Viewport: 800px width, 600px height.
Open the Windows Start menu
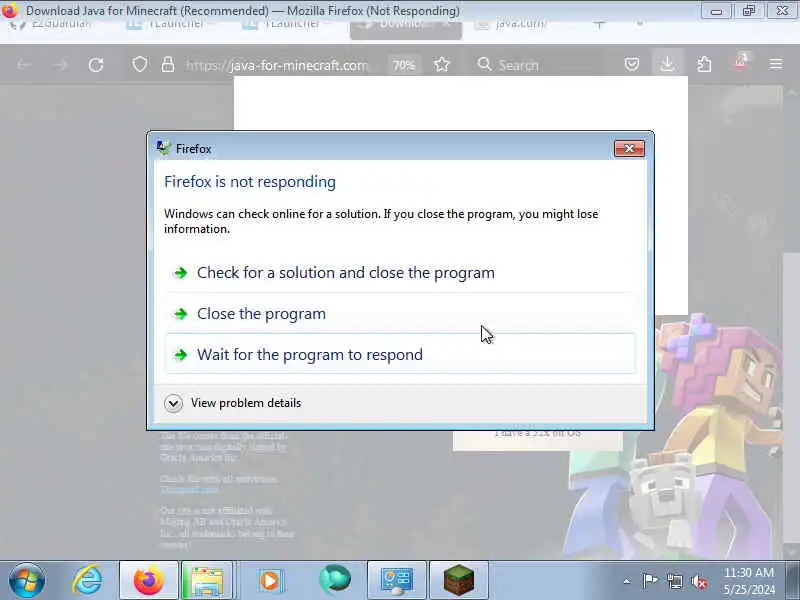[x=27, y=580]
